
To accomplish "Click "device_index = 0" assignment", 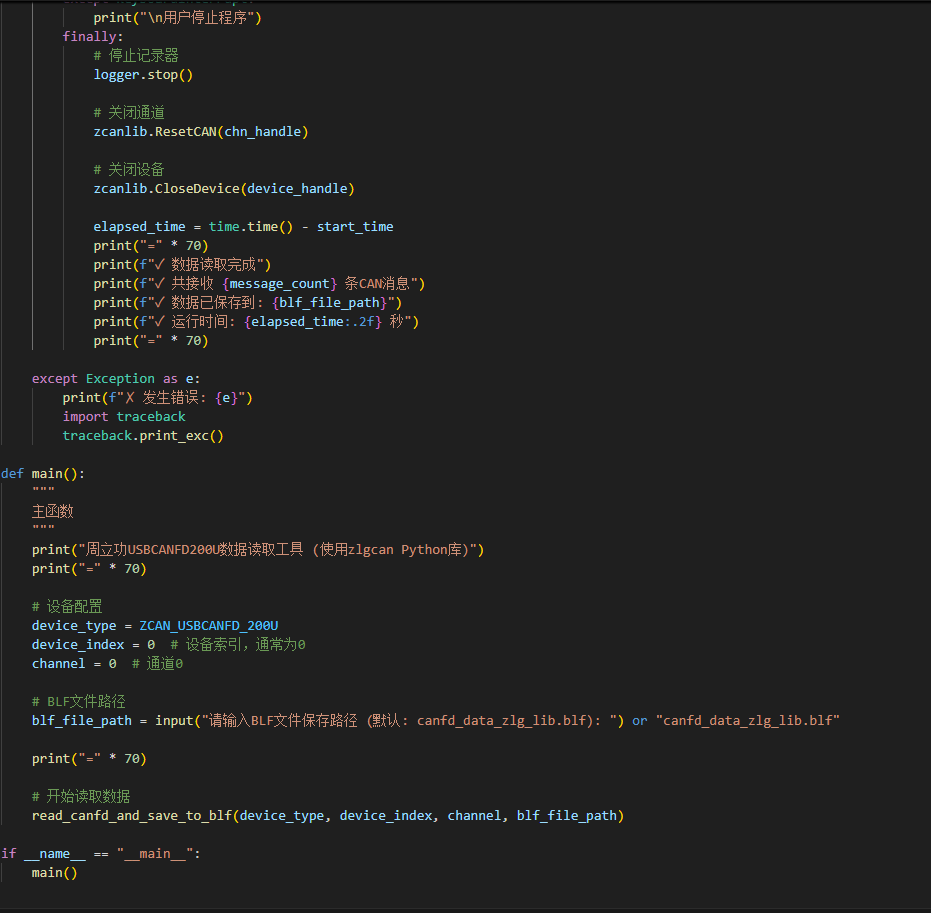I will 93,645.
